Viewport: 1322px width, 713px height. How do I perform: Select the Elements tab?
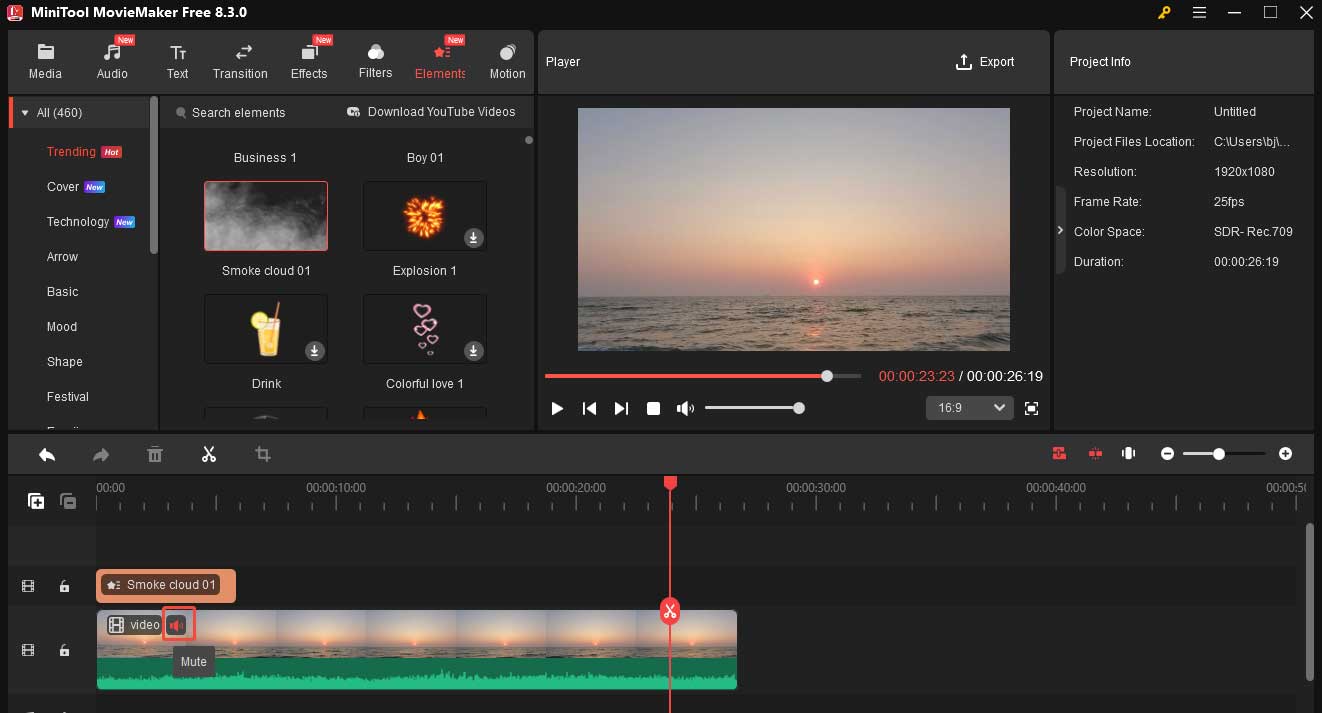(440, 62)
